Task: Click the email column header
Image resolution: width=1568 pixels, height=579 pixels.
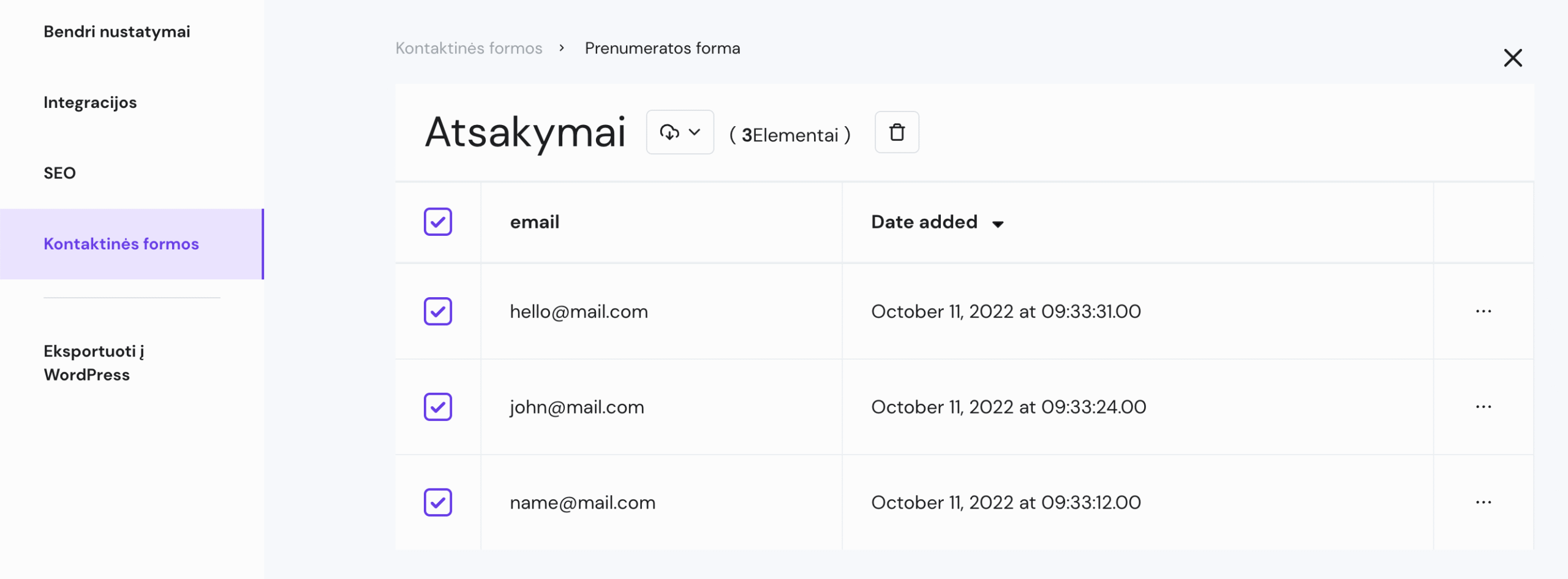Action: tap(534, 222)
